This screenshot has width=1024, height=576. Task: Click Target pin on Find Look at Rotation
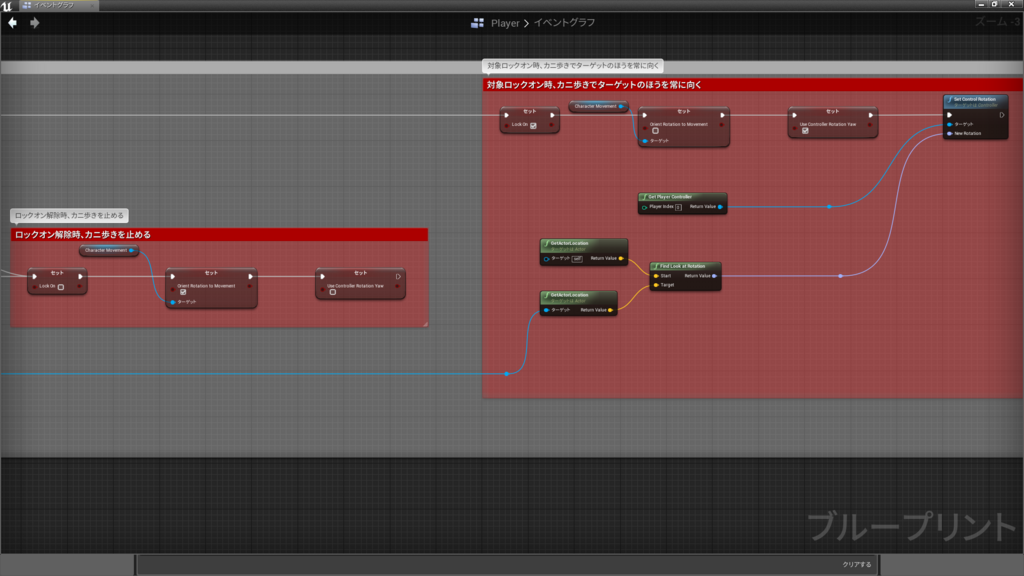(656, 285)
